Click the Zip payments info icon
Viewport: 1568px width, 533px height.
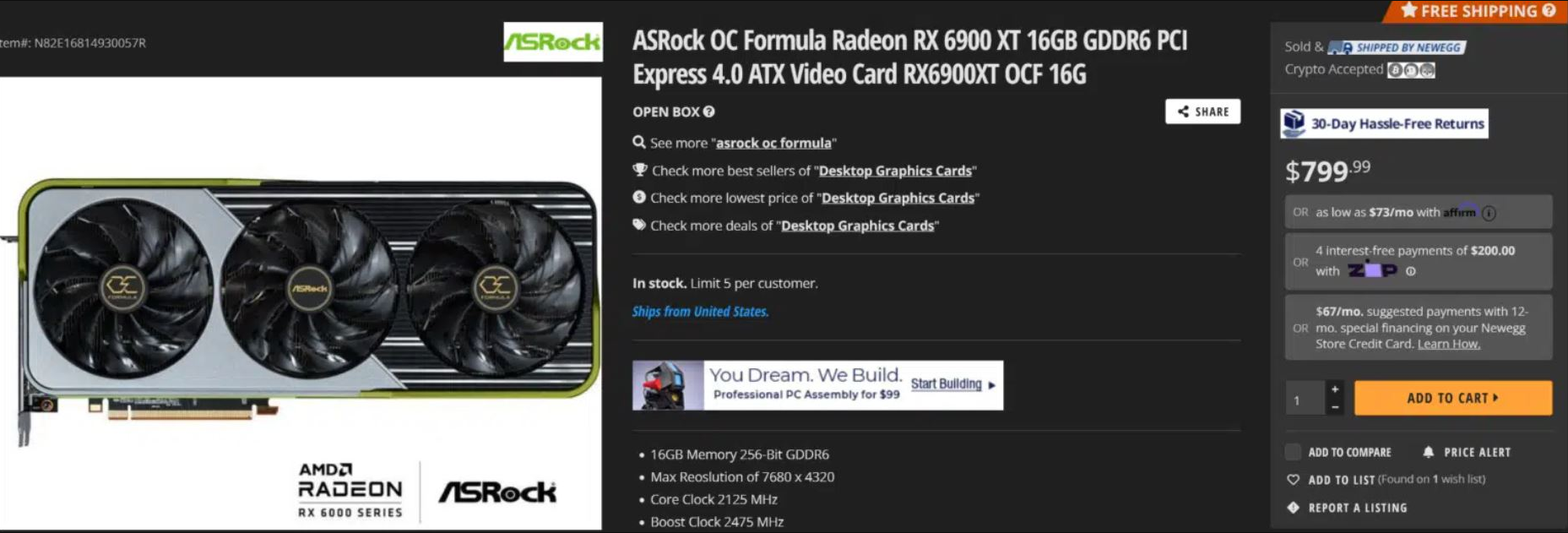(x=1410, y=271)
